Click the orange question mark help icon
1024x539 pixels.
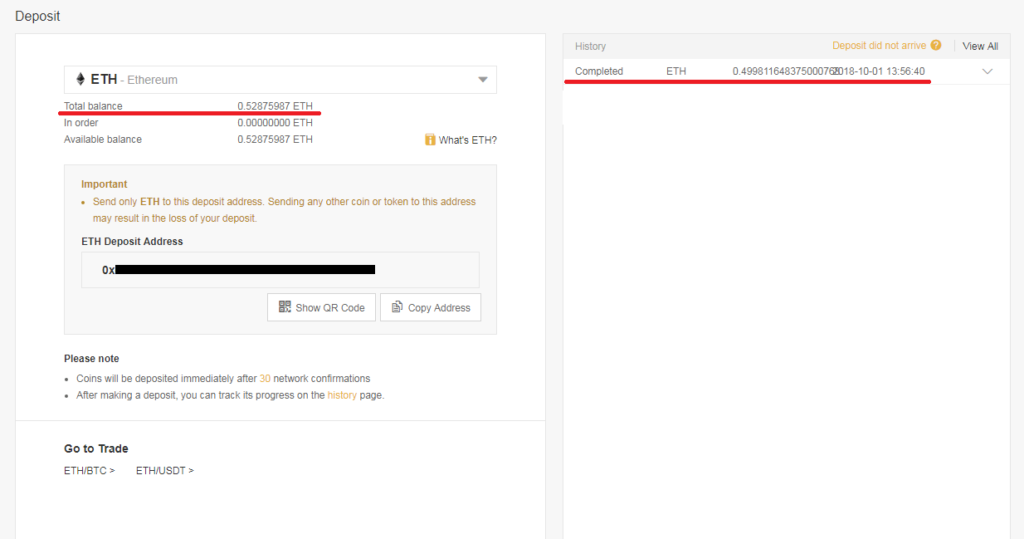click(936, 45)
